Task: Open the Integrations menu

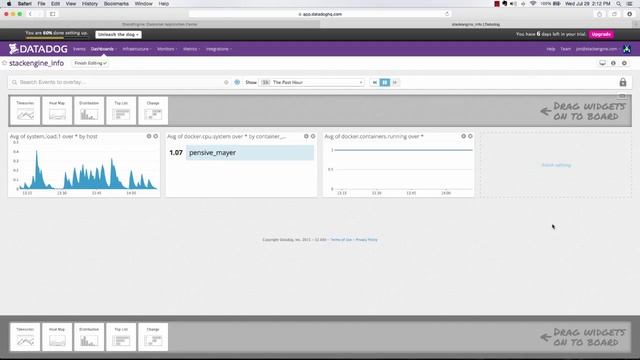Action: pos(219,49)
